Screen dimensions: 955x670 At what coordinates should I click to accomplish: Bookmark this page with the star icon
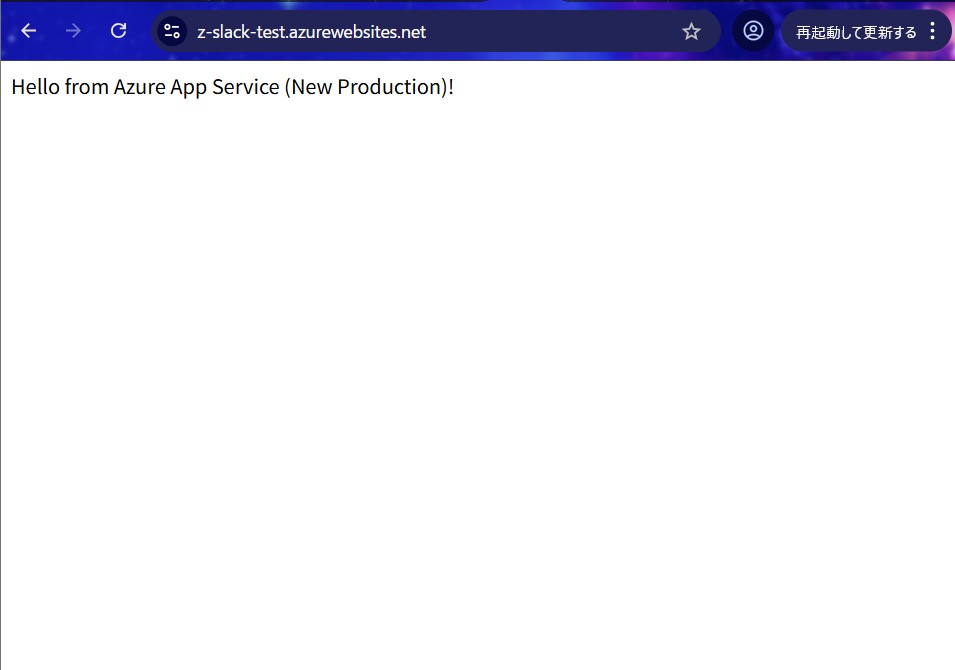tap(691, 31)
